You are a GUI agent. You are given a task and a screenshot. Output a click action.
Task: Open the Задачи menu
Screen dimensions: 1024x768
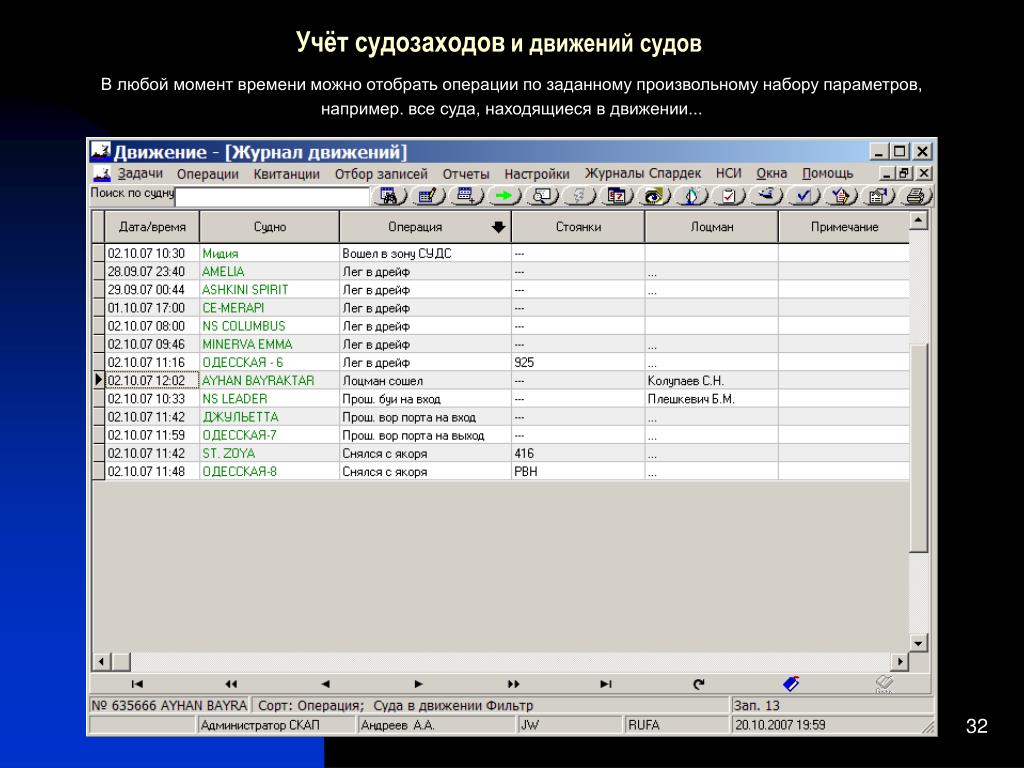140,174
